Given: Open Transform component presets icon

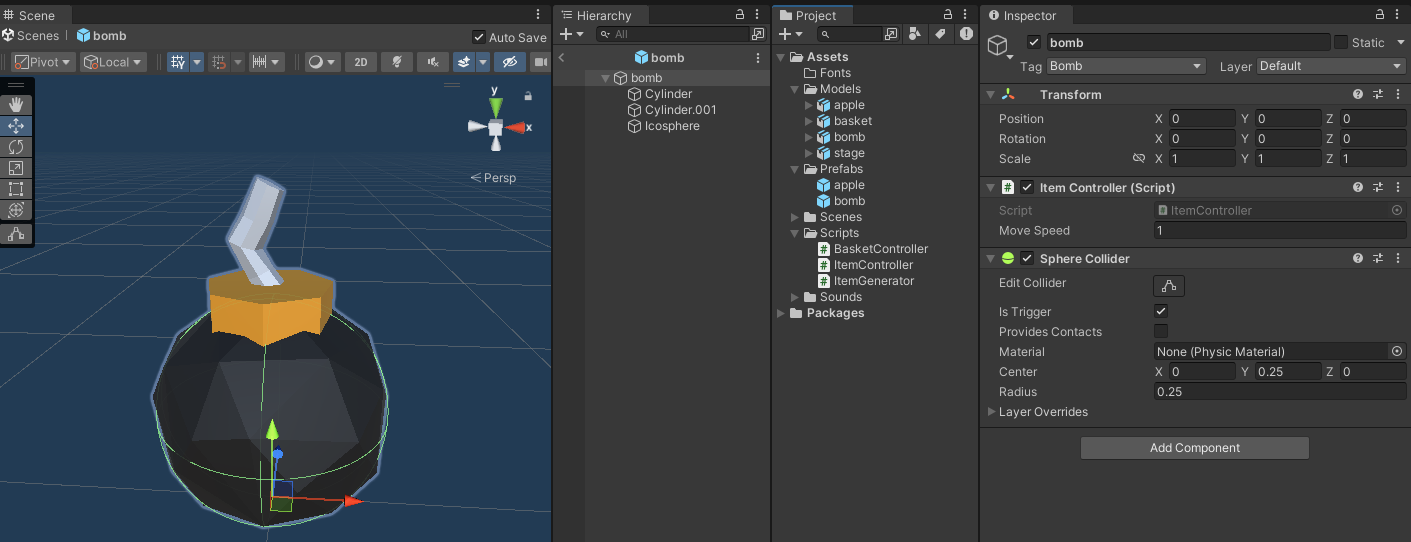Looking at the screenshot, I should tap(1378, 94).
